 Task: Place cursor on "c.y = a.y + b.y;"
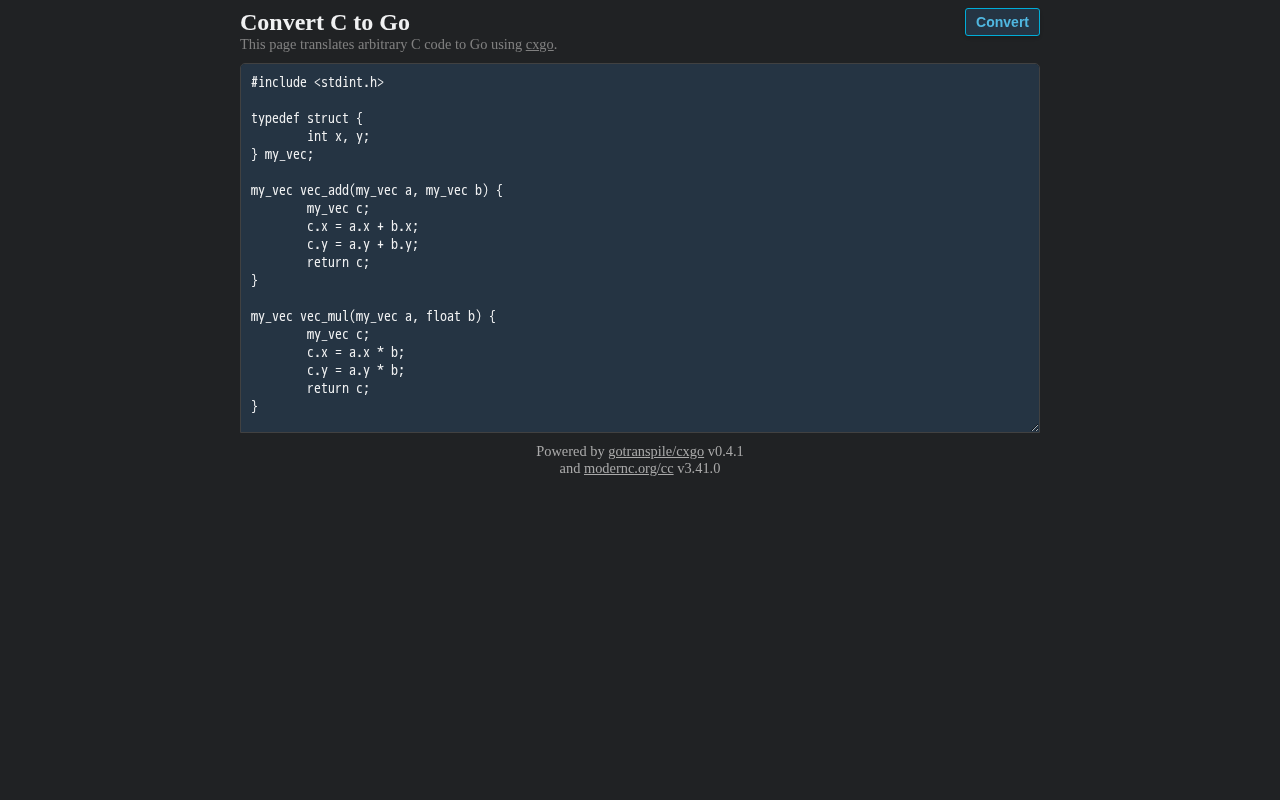(362, 244)
